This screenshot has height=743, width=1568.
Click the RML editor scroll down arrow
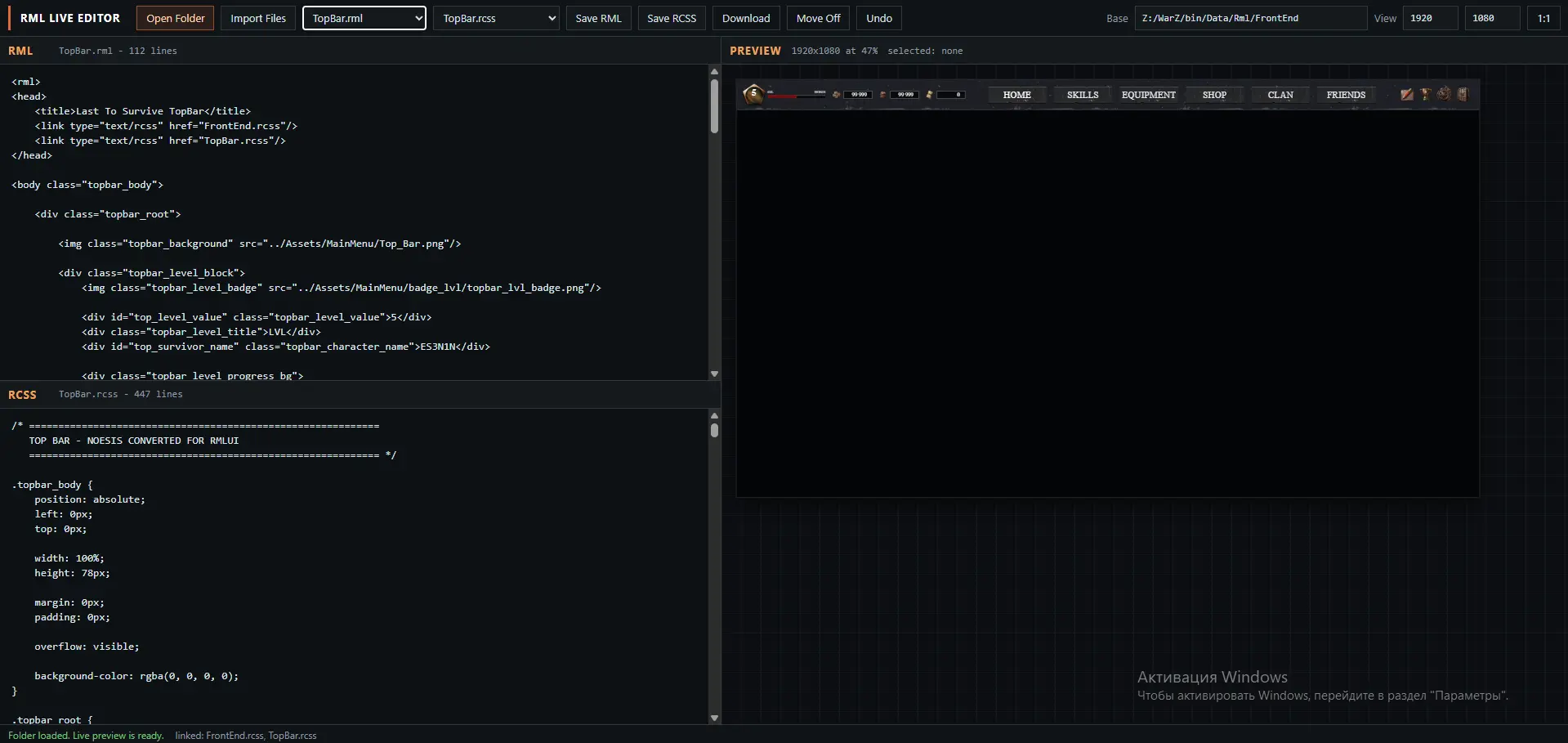714,374
